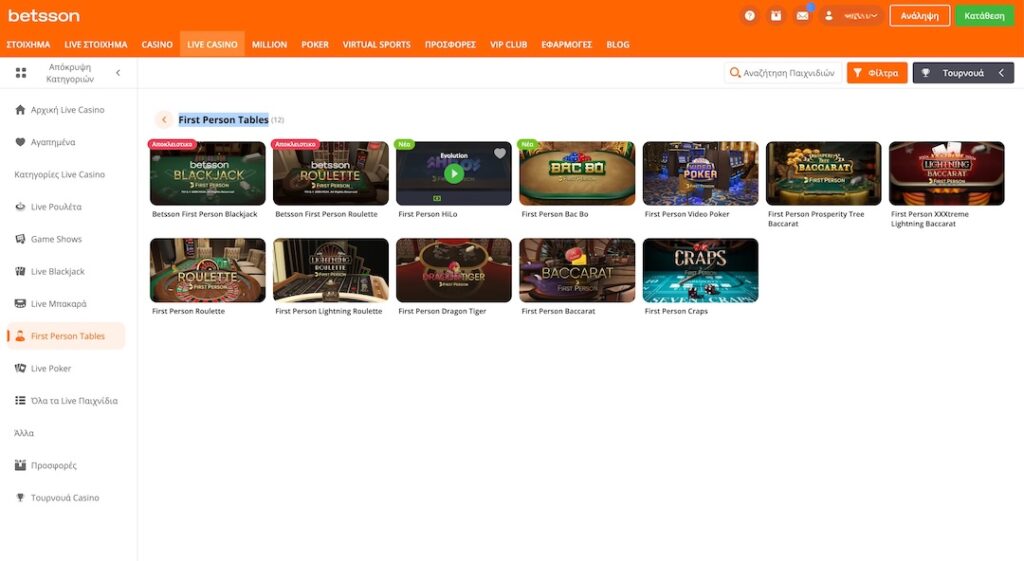Click the help question mark icon
Screen dimensions: 1024x561
(x=750, y=16)
